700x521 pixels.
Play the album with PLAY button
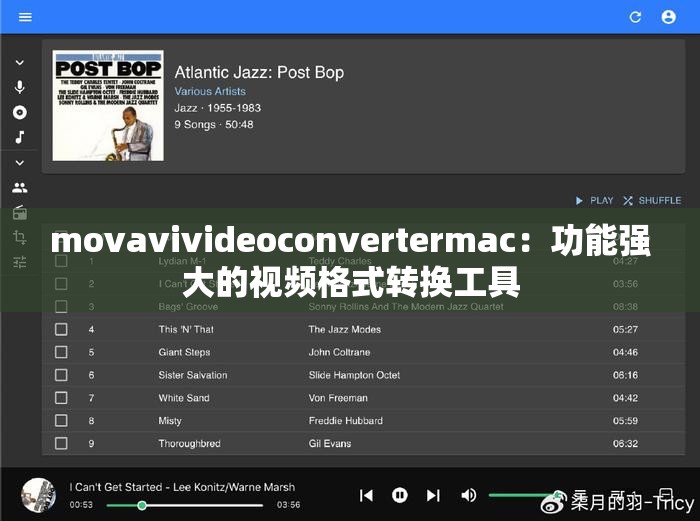(x=594, y=200)
